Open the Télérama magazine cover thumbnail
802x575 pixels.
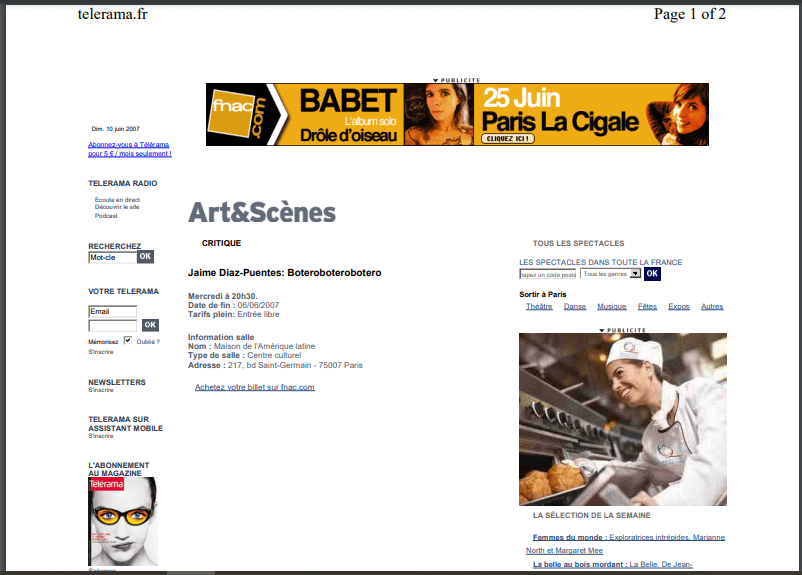122,521
